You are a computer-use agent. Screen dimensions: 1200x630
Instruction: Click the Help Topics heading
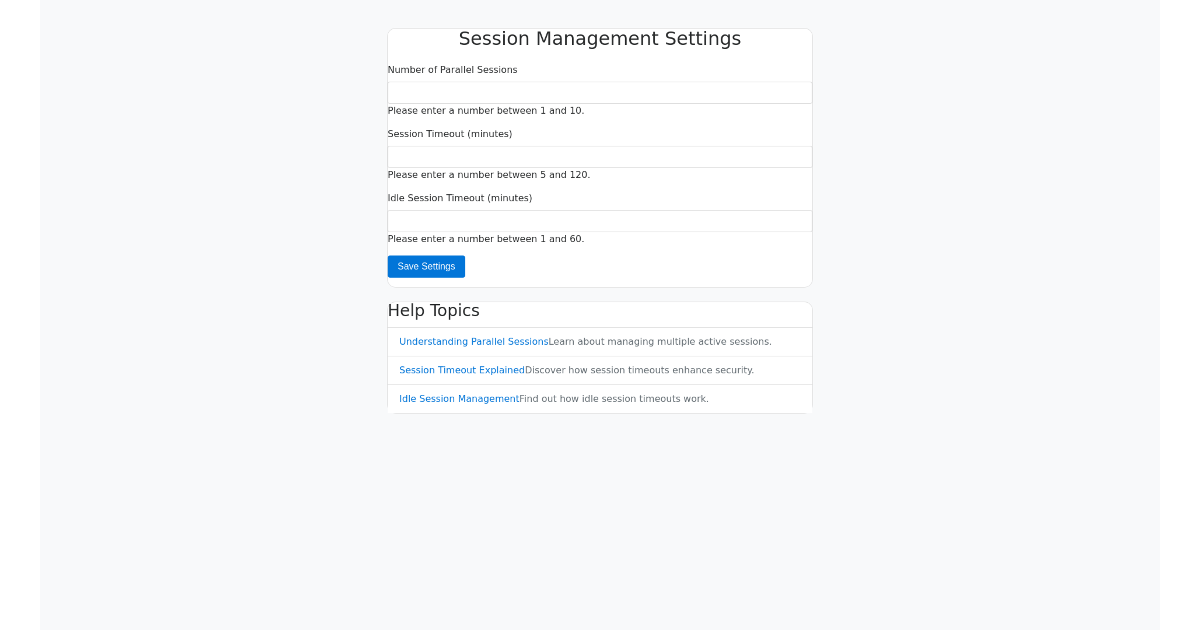(x=433, y=311)
